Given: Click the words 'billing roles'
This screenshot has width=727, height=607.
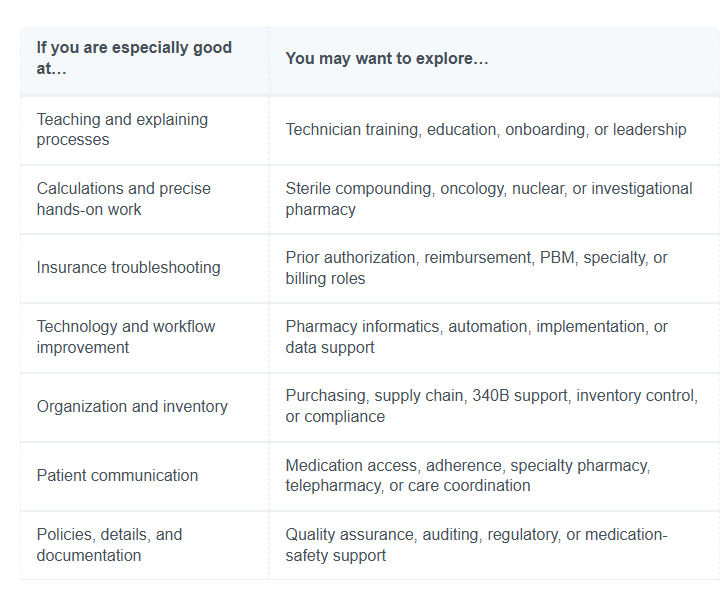Looking at the screenshot, I should [x=325, y=279].
